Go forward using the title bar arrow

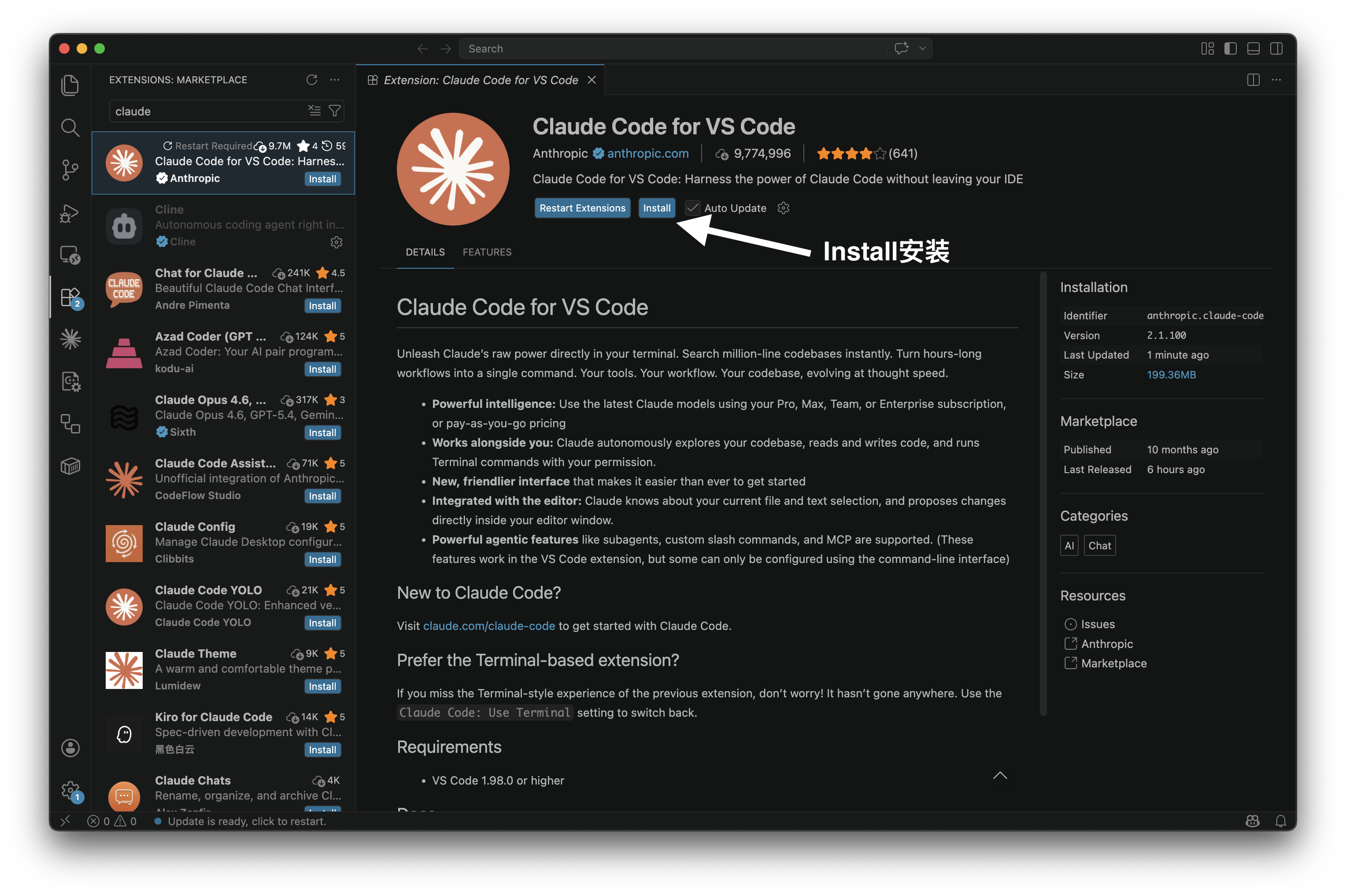[x=446, y=48]
